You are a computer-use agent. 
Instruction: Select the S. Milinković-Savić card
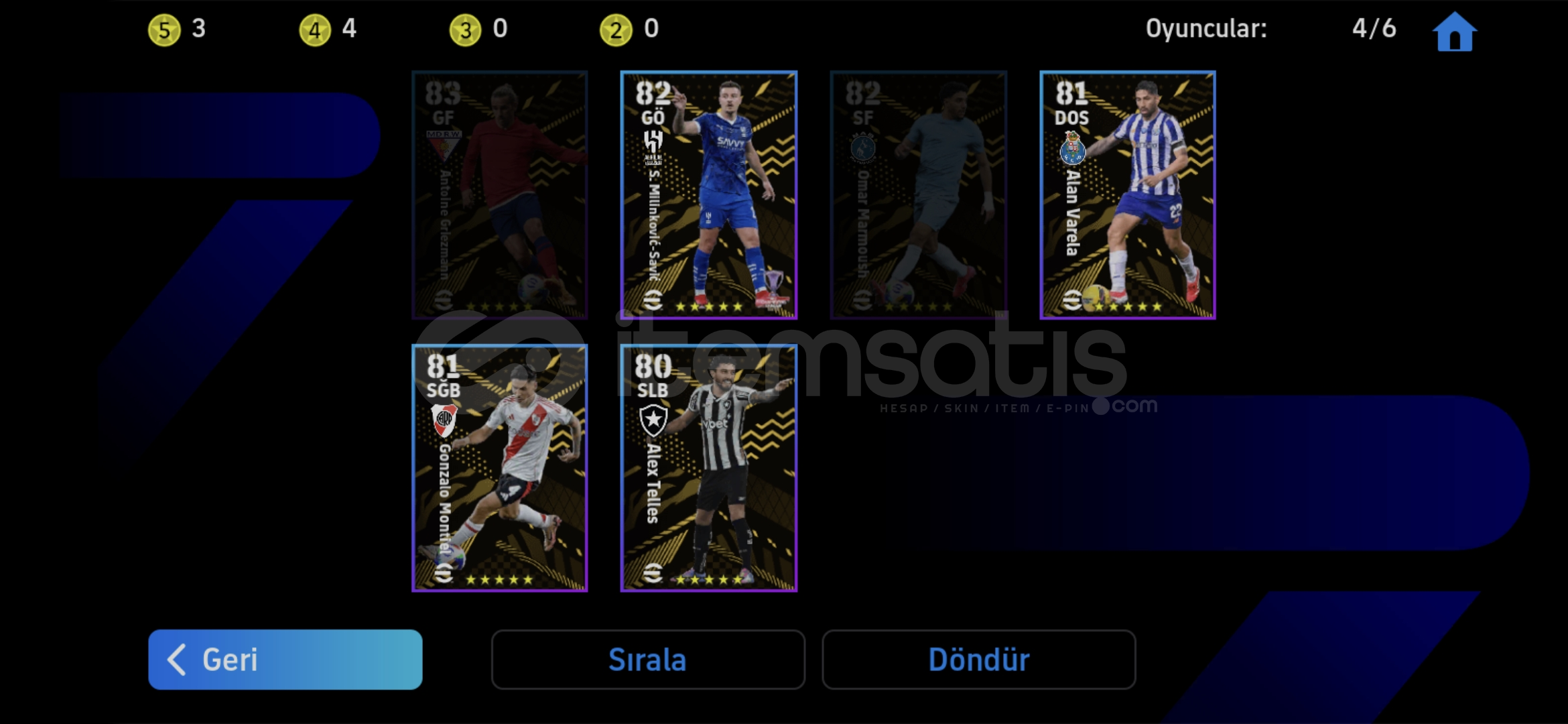pyautogui.click(x=709, y=195)
